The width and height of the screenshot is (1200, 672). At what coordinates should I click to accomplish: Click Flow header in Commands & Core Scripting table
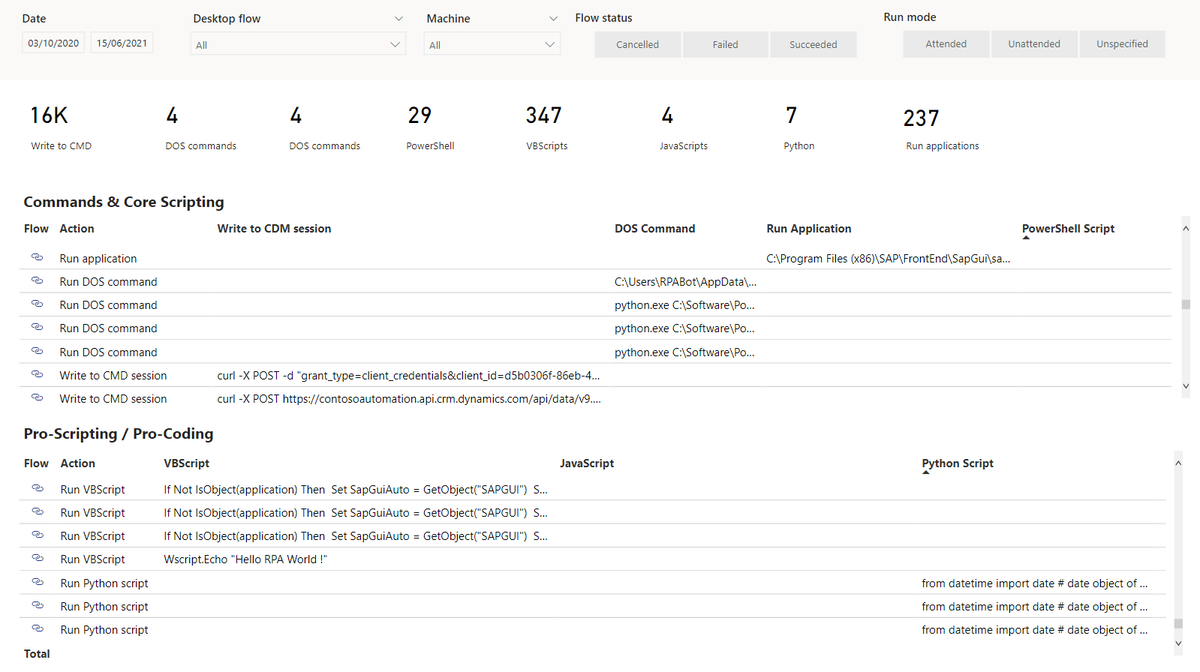pyautogui.click(x=36, y=228)
